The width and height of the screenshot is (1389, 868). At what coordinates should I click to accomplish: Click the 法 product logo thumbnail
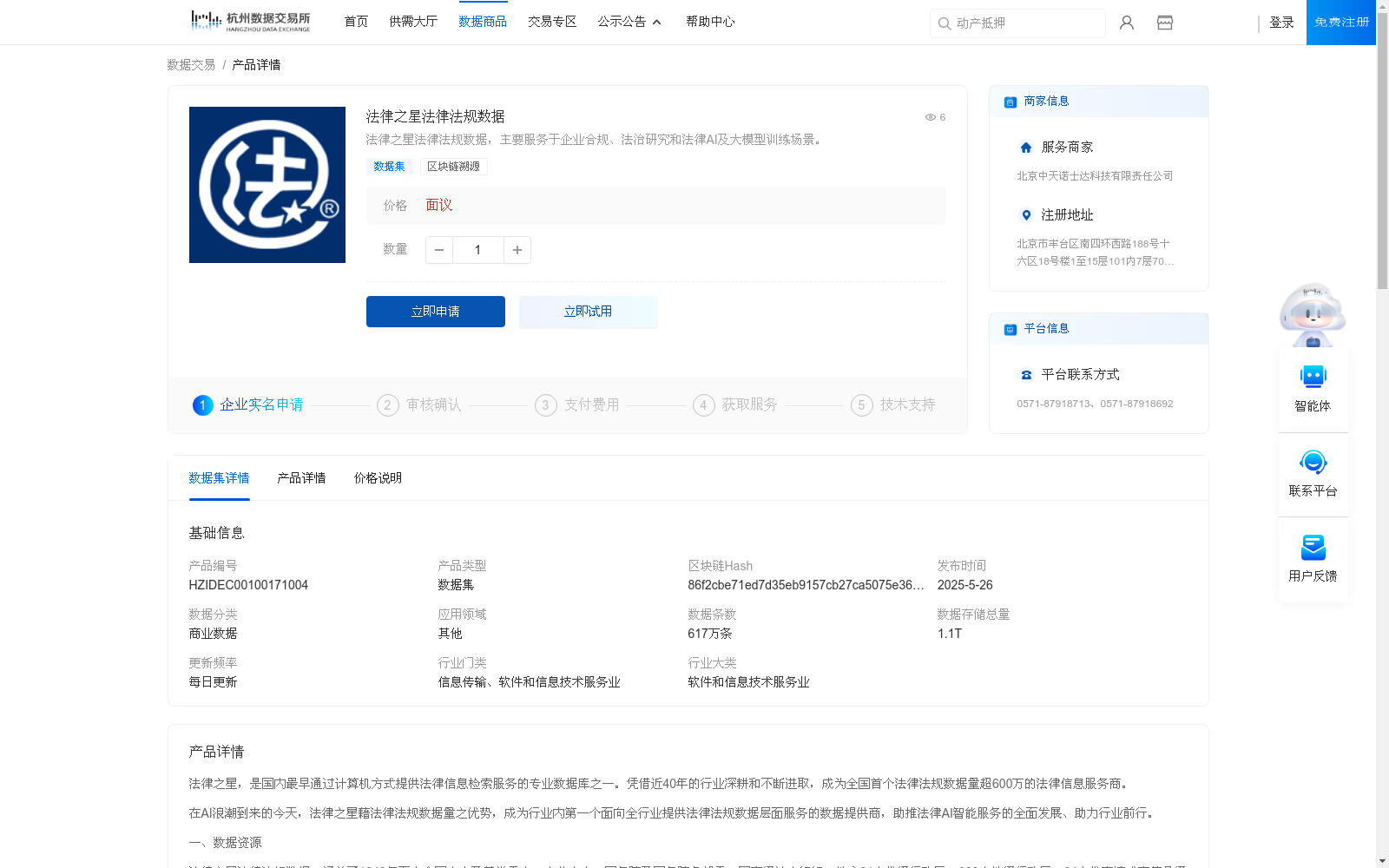[x=267, y=185]
